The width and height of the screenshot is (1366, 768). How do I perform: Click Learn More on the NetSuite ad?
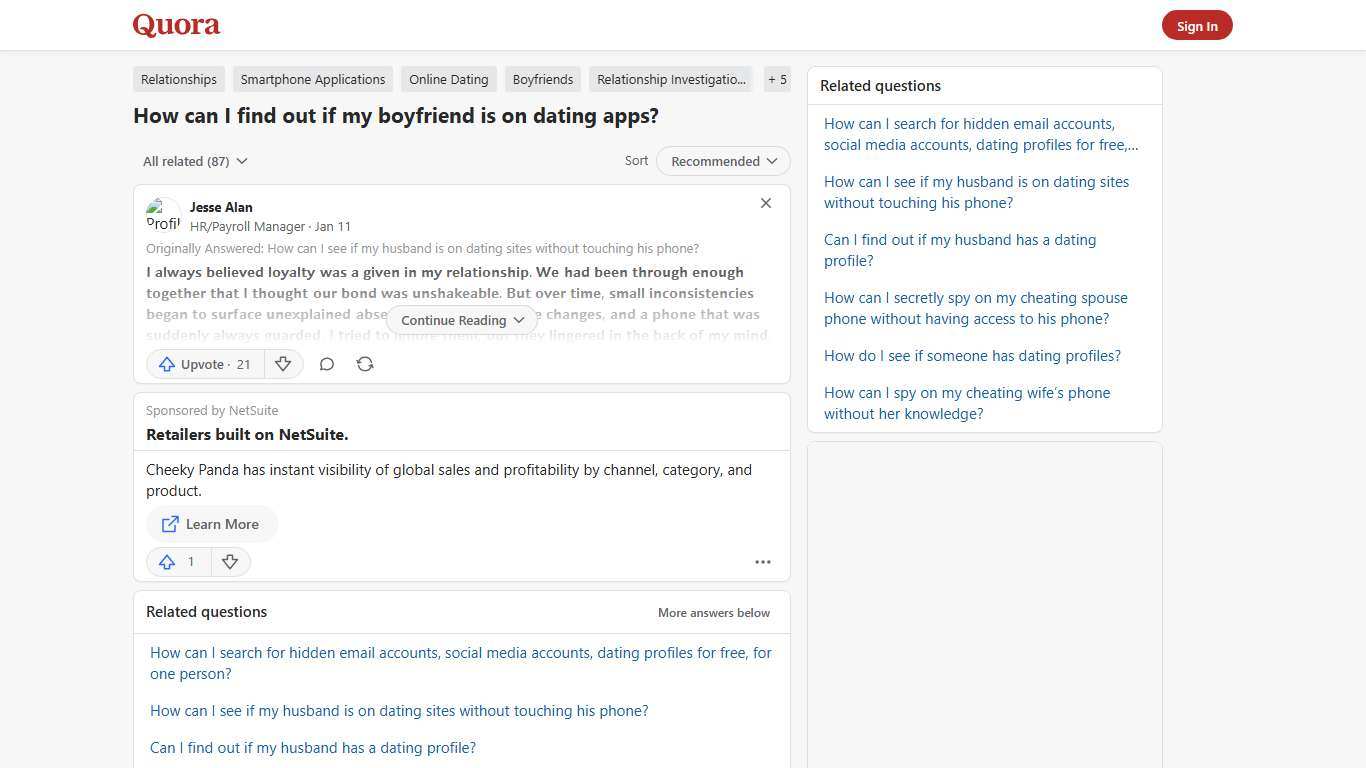(x=211, y=524)
